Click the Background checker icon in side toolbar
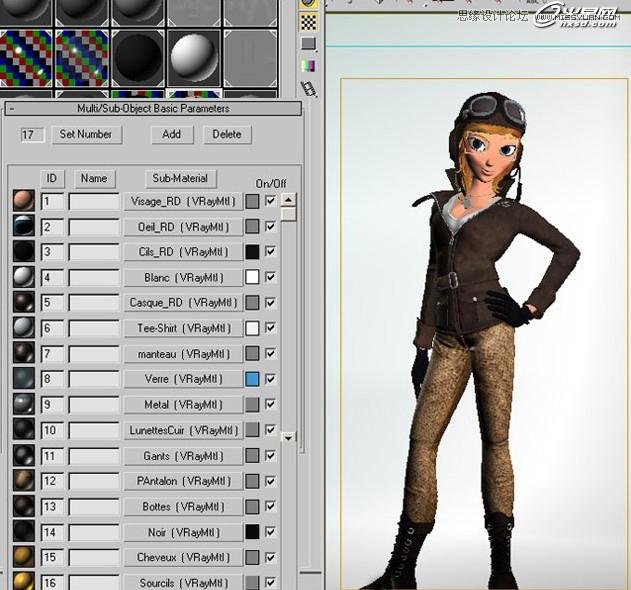 pyautogui.click(x=308, y=21)
